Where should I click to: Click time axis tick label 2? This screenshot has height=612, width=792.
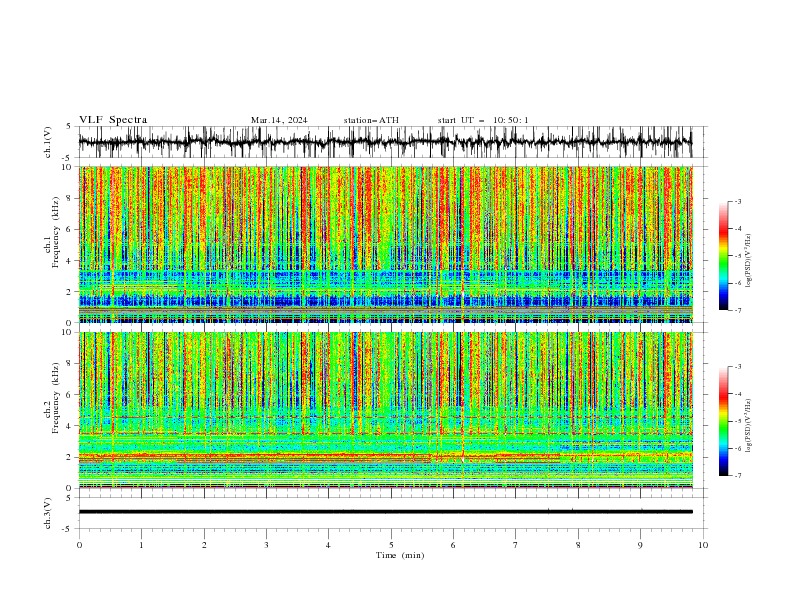point(204,545)
